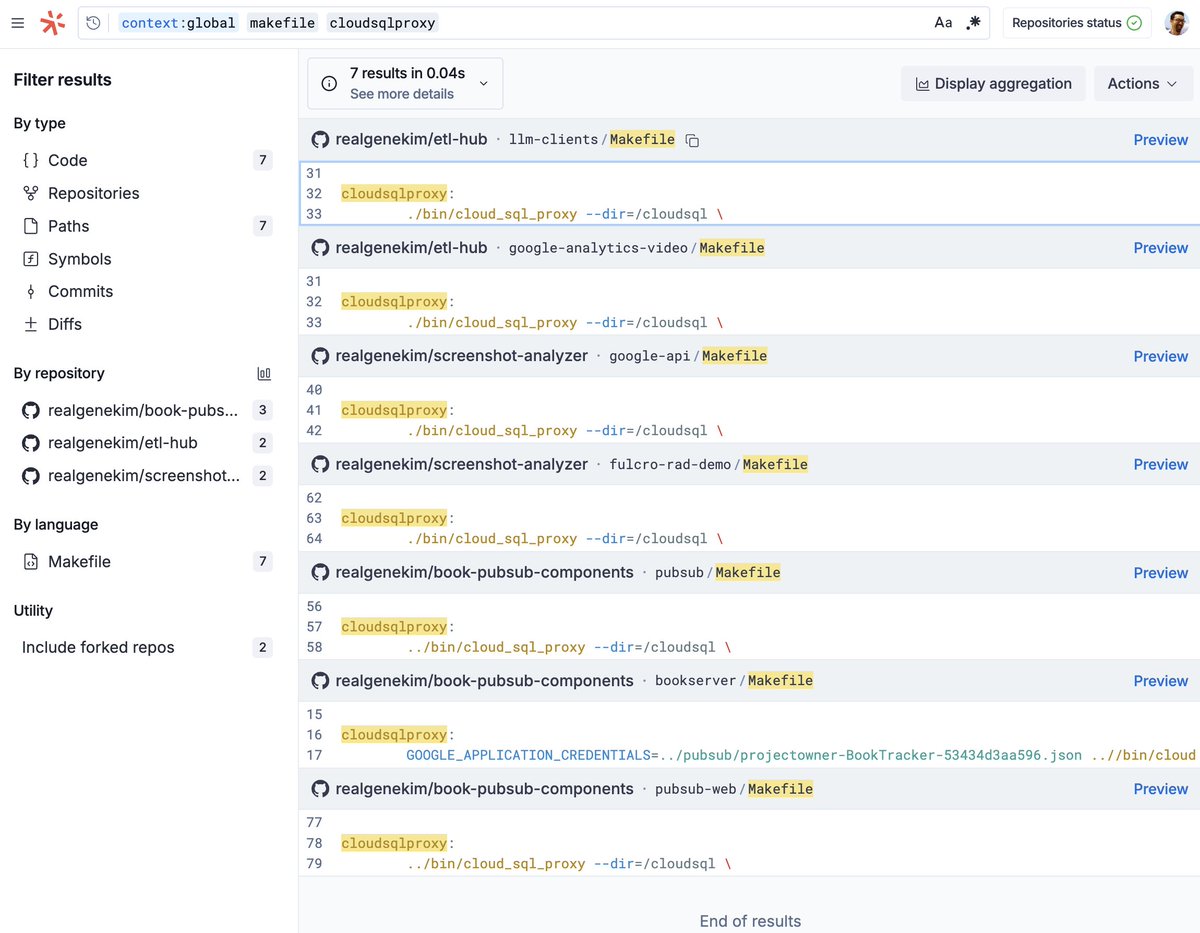Screen dimensions: 1200x933
Task: Open realgenekim/screenshot-analyzer link in google-api result
Action: point(462,355)
